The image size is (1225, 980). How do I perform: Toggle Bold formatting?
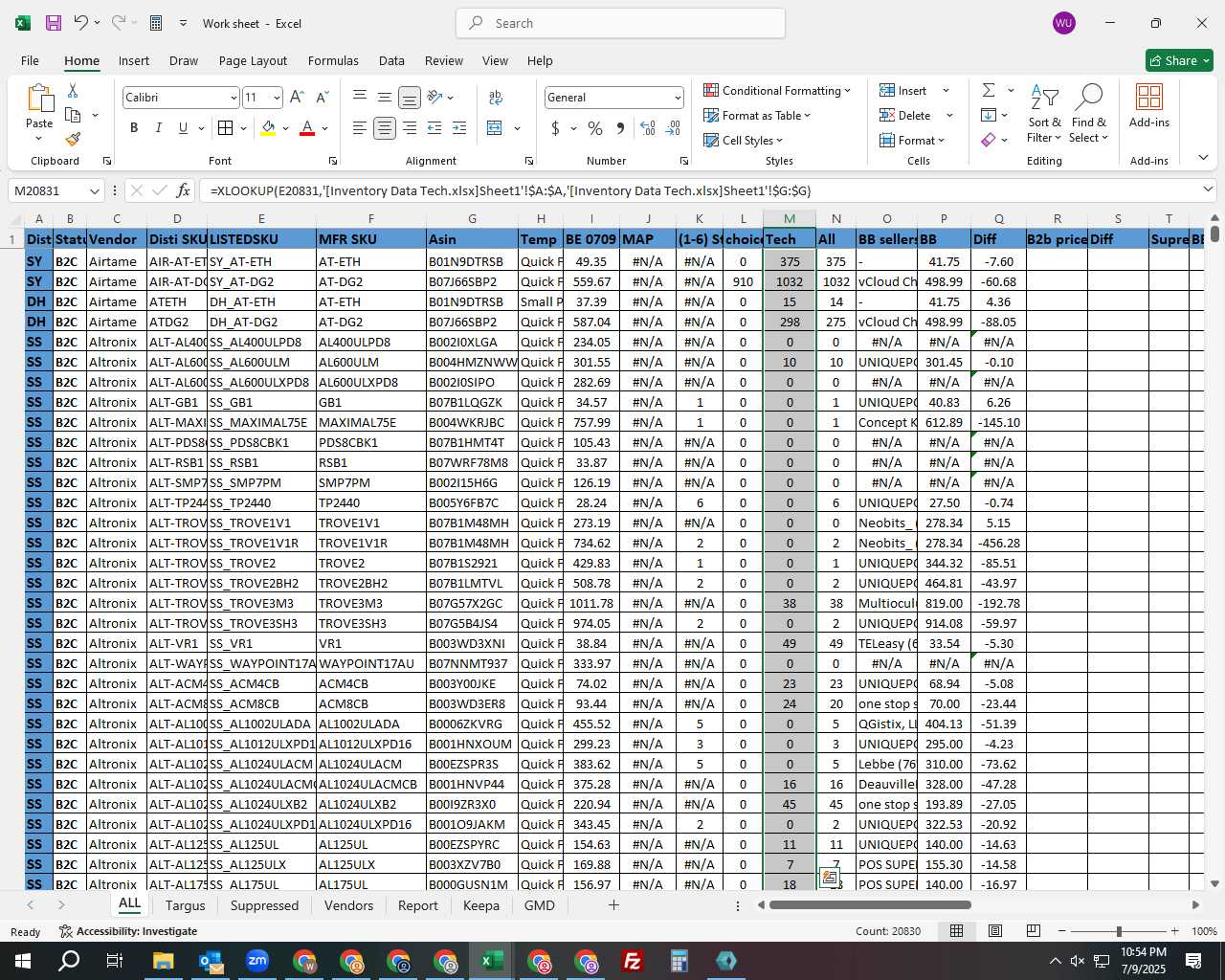click(x=134, y=128)
